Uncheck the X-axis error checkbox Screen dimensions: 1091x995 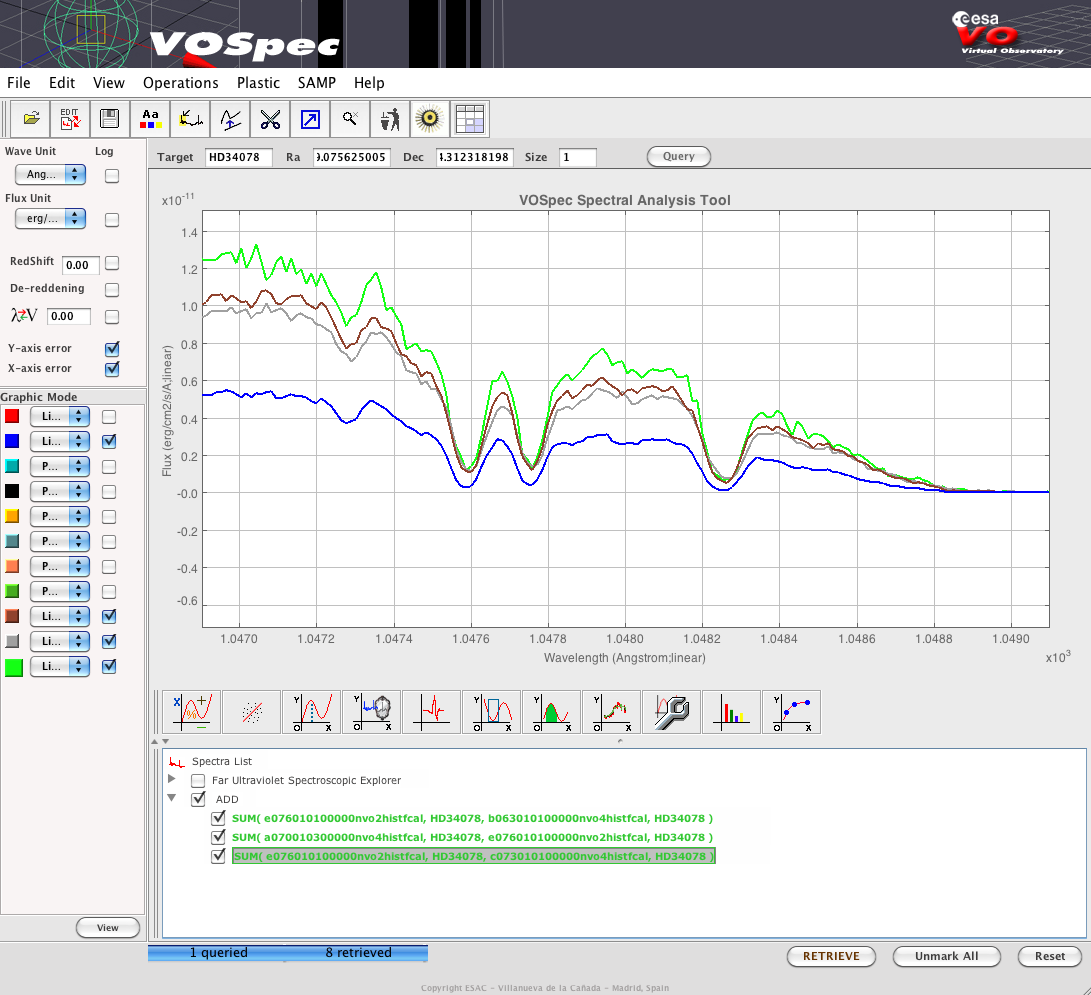pyautogui.click(x=112, y=369)
